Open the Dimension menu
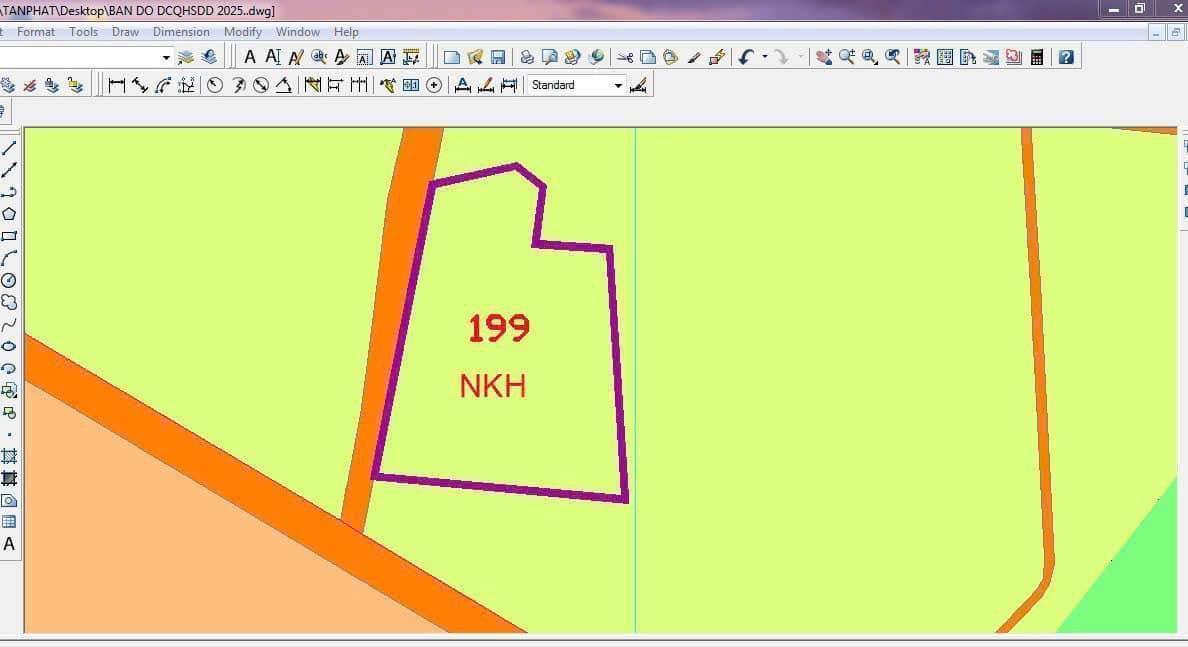This screenshot has width=1188, height=647. pos(181,32)
